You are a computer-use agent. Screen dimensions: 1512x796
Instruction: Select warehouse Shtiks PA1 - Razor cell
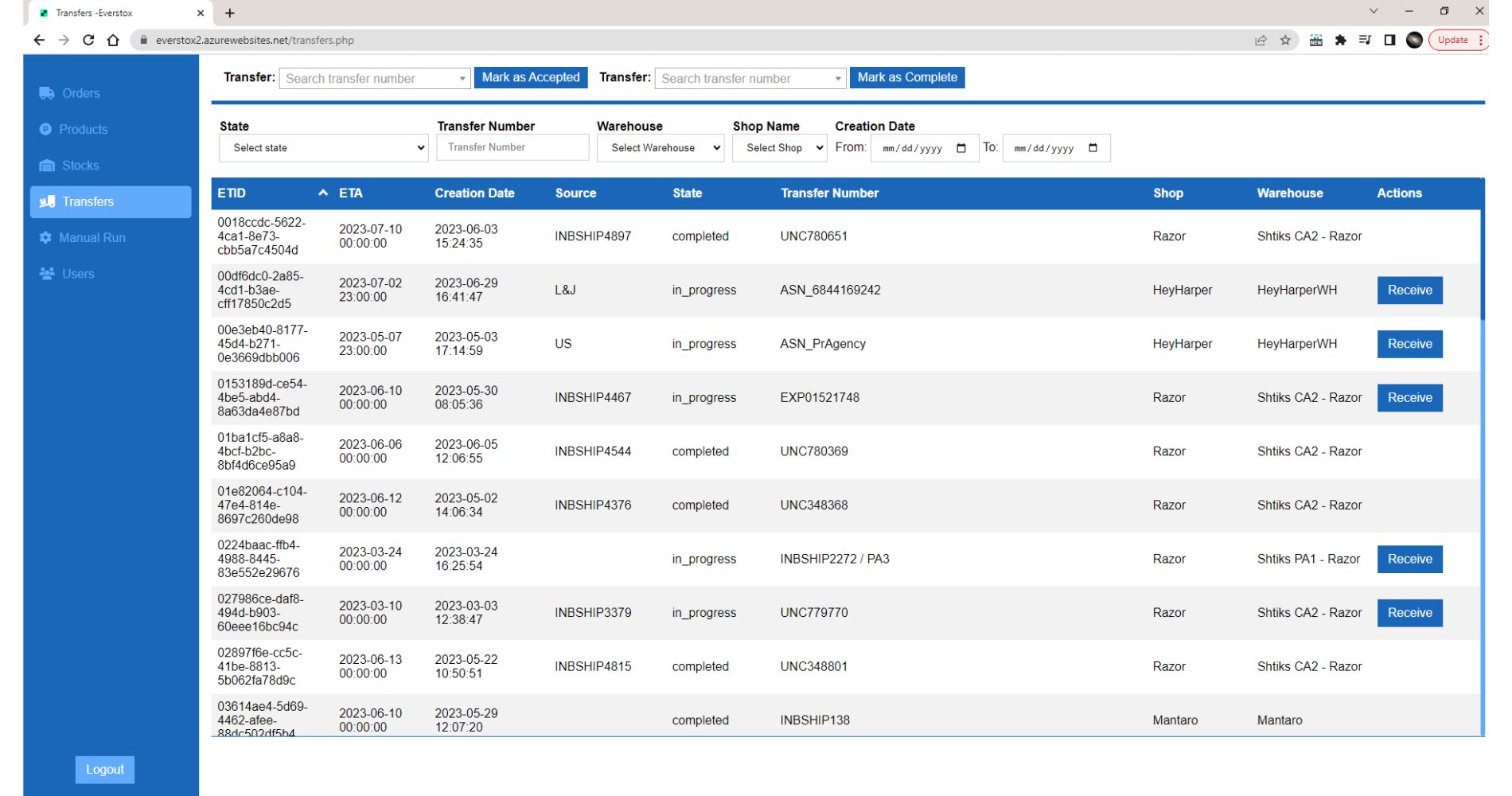(x=1308, y=559)
